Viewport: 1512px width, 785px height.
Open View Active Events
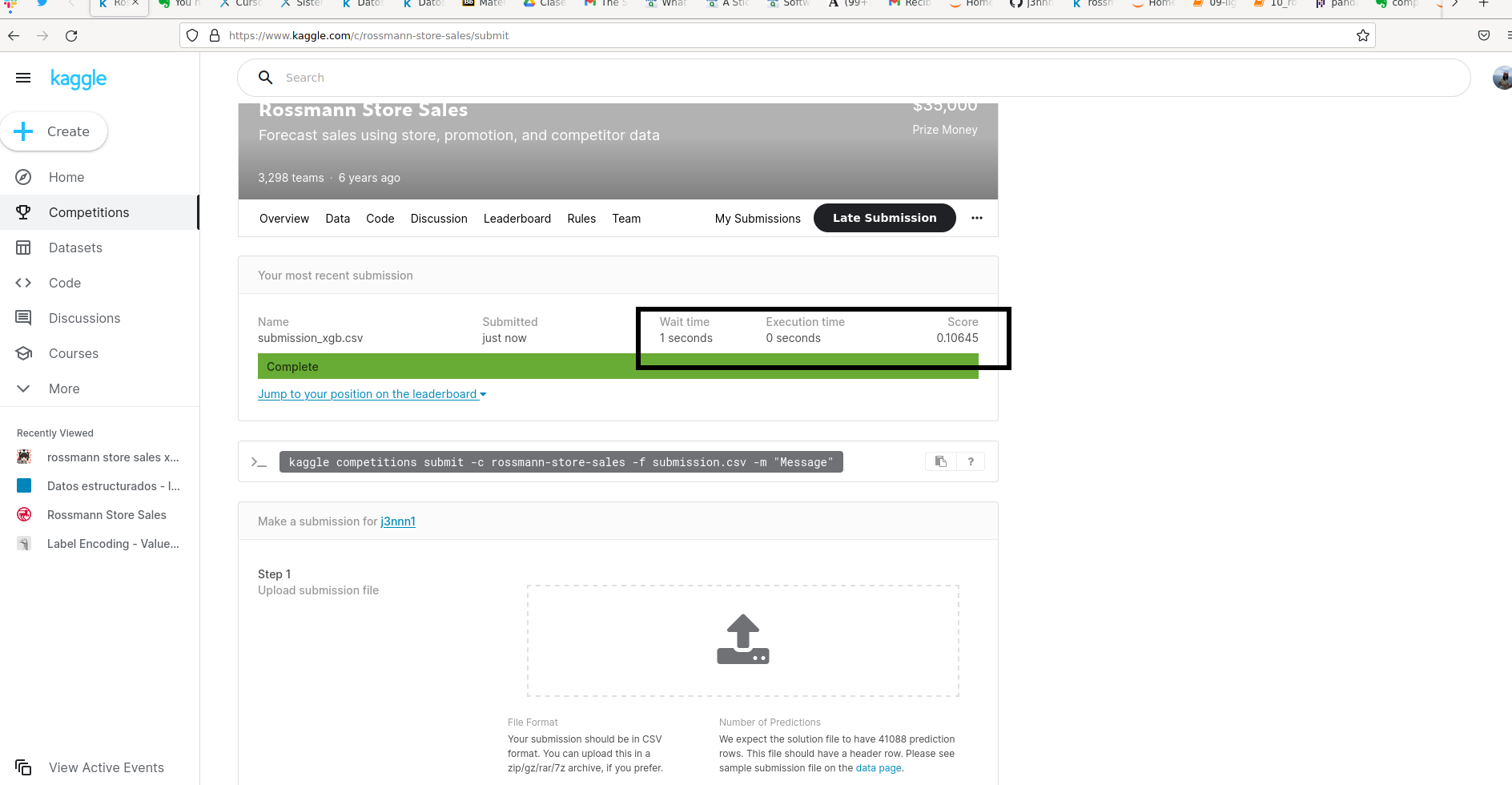(x=106, y=767)
